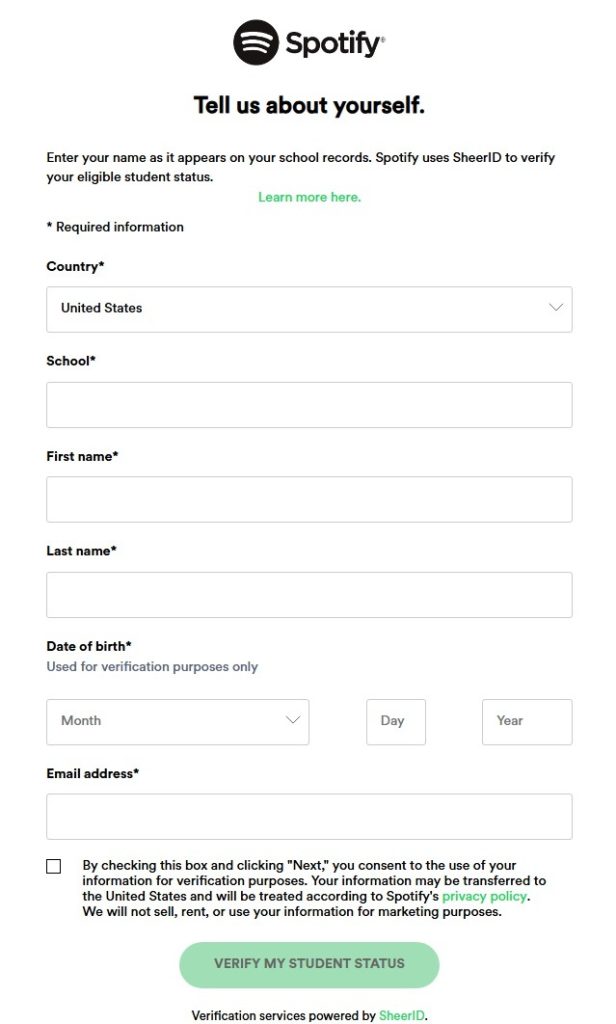616x1024 pixels.
Task: Expand the Month dropdown
Action: [177, 721]
